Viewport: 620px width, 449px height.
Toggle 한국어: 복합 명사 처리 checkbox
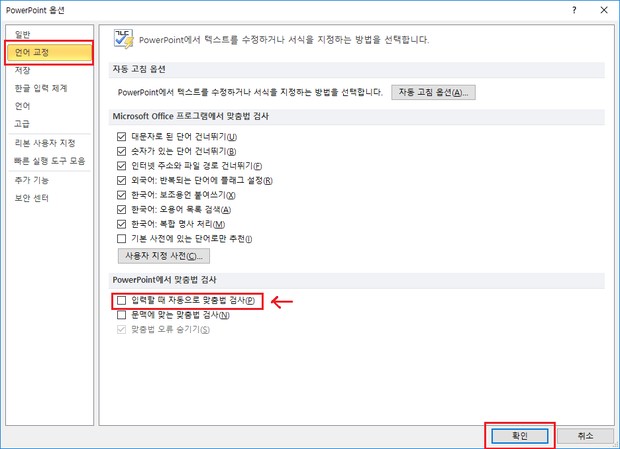[121, 224]
